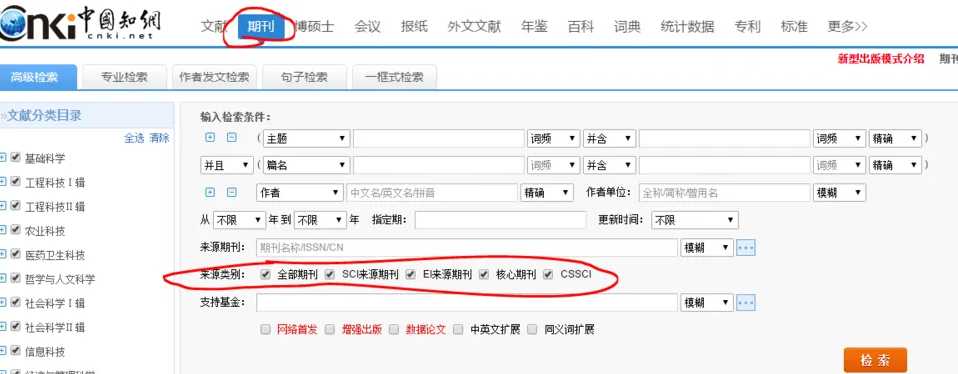Open the 作者 field dropdown

point(299,192)
